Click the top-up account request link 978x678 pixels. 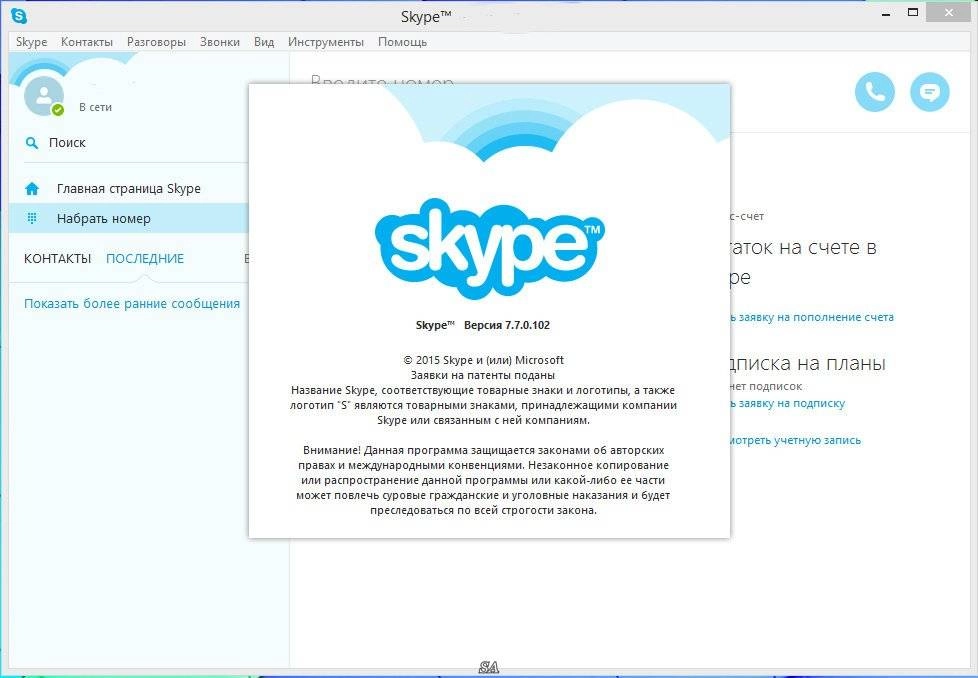click(812, 317)
